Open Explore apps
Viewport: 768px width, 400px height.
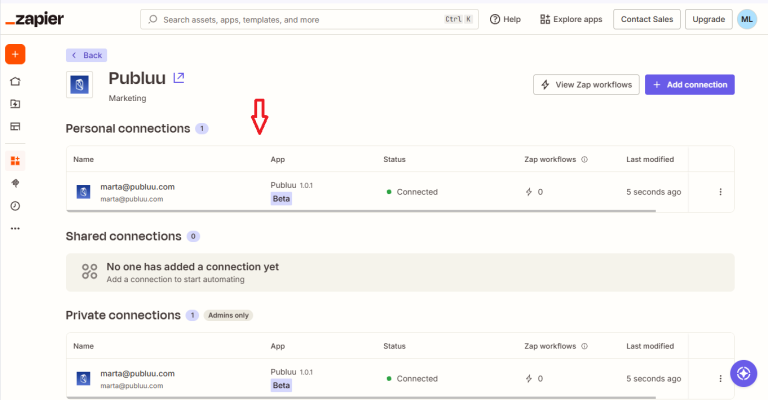click(x=571, y=20)
